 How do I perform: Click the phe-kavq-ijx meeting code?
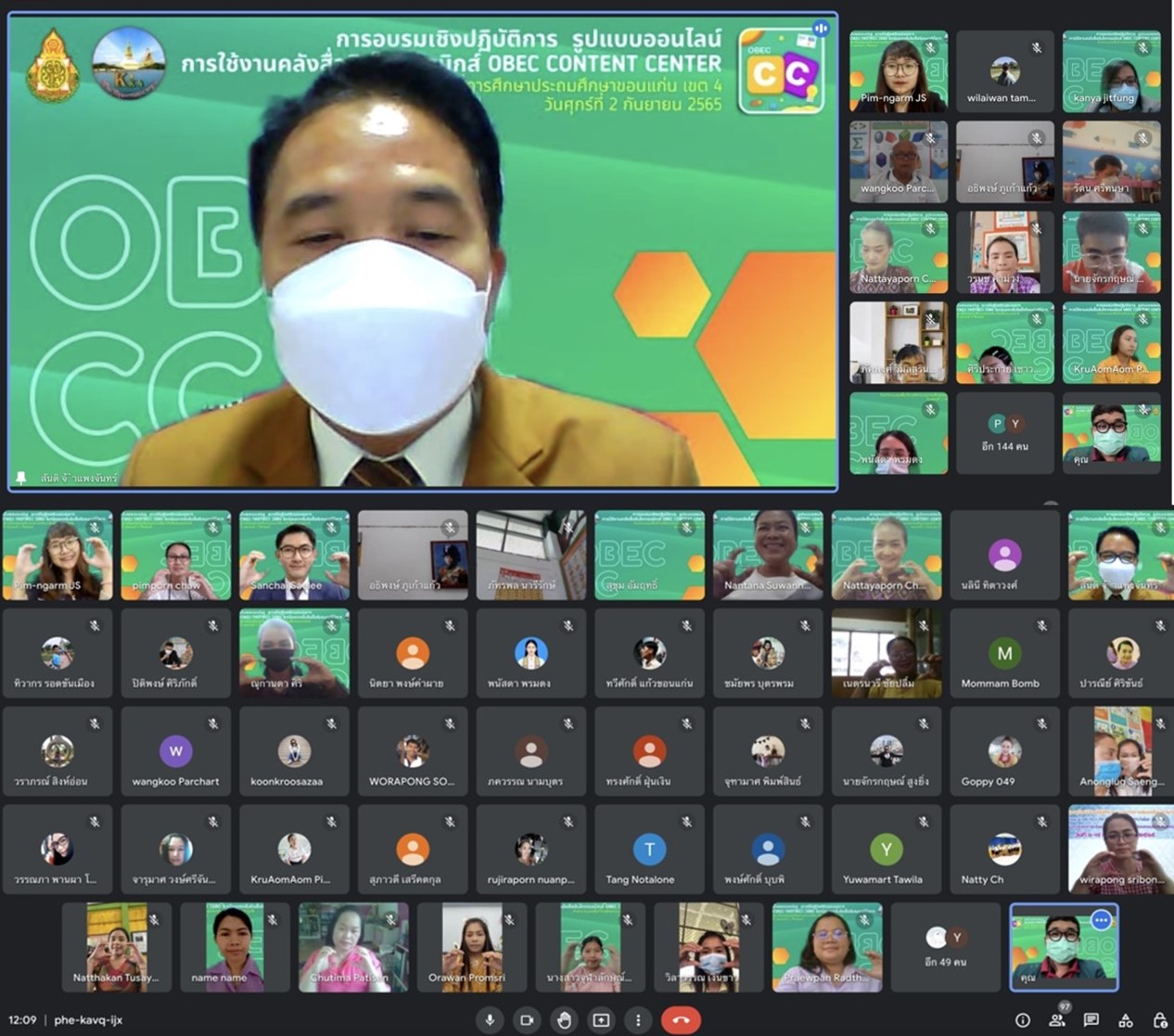click(88, 1020)
